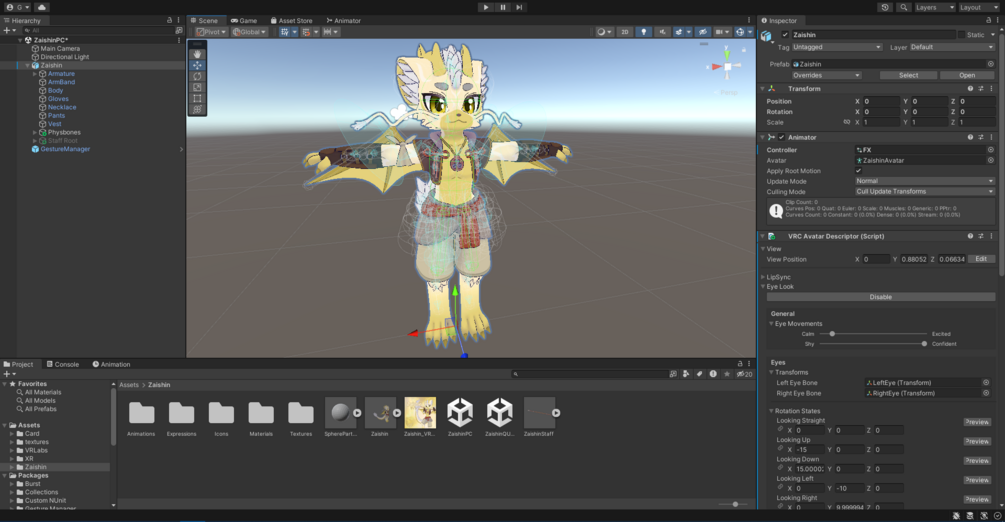Toggle scene audio button
This screenshot has height=522, width=1005.
[662, 31]
